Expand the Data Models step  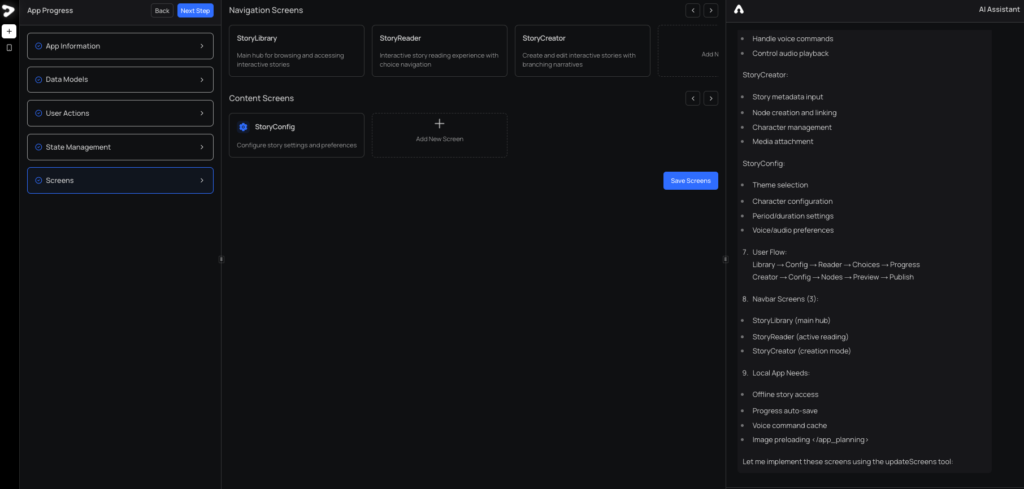(x=120, y=79)
